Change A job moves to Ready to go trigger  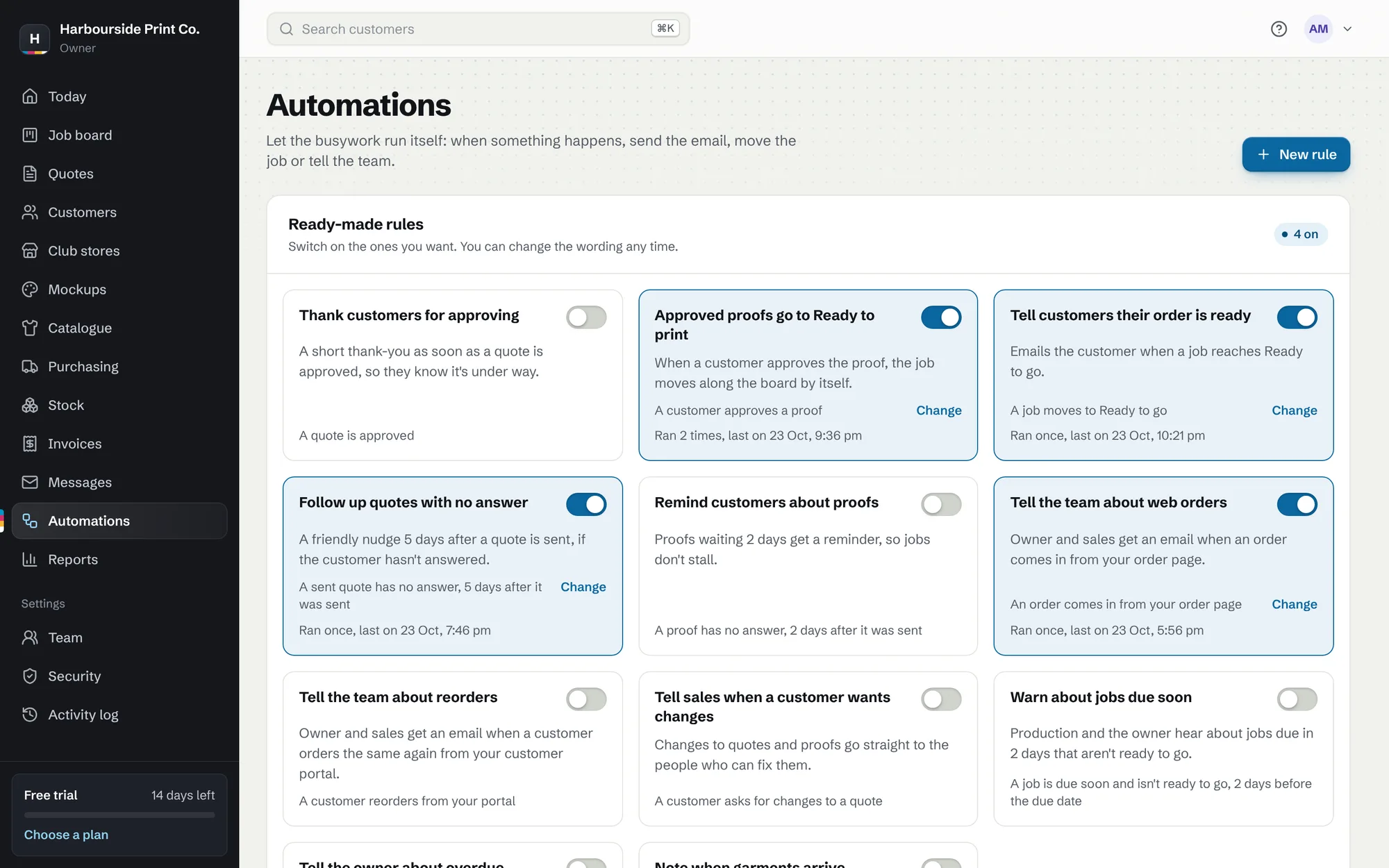click(x=1295, y=410)
